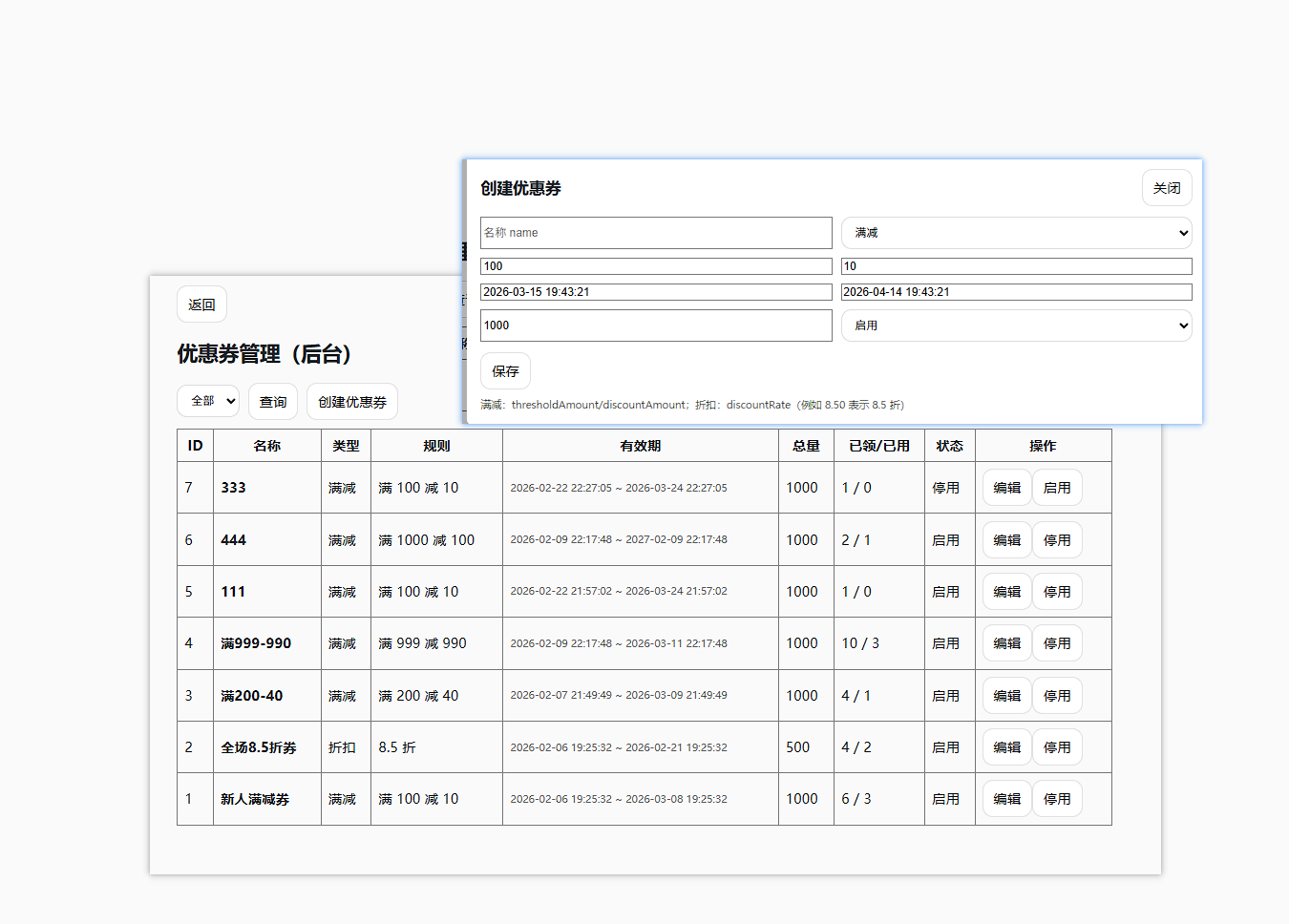Edit the start date 2026-03-15 19:43:21 field
Viewport: 1289px width, 924px height.
click(x=656, y=292)
